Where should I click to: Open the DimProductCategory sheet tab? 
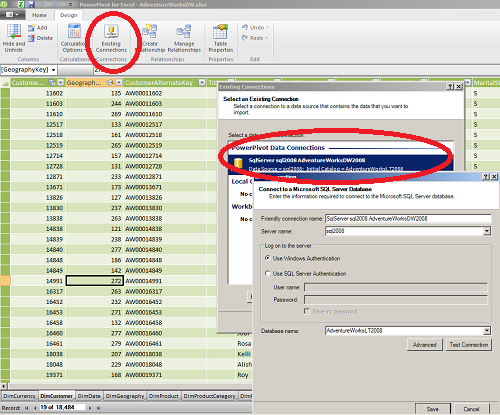[x=210, y=396]
